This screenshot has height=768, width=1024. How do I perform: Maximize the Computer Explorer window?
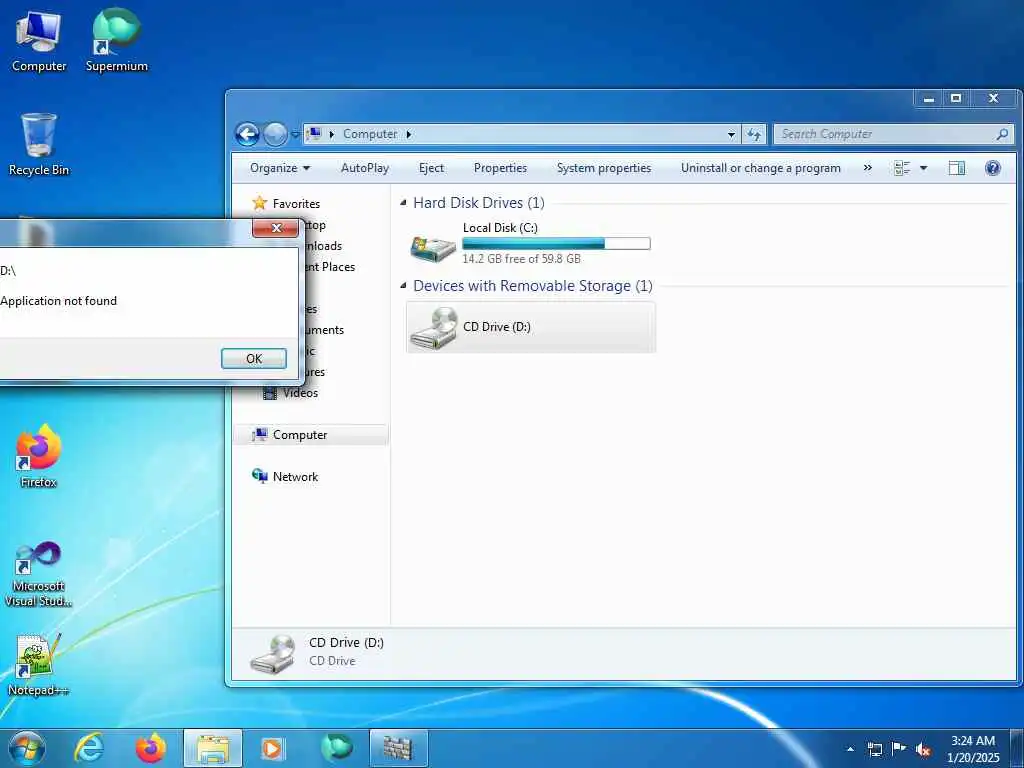coord(956,99)
